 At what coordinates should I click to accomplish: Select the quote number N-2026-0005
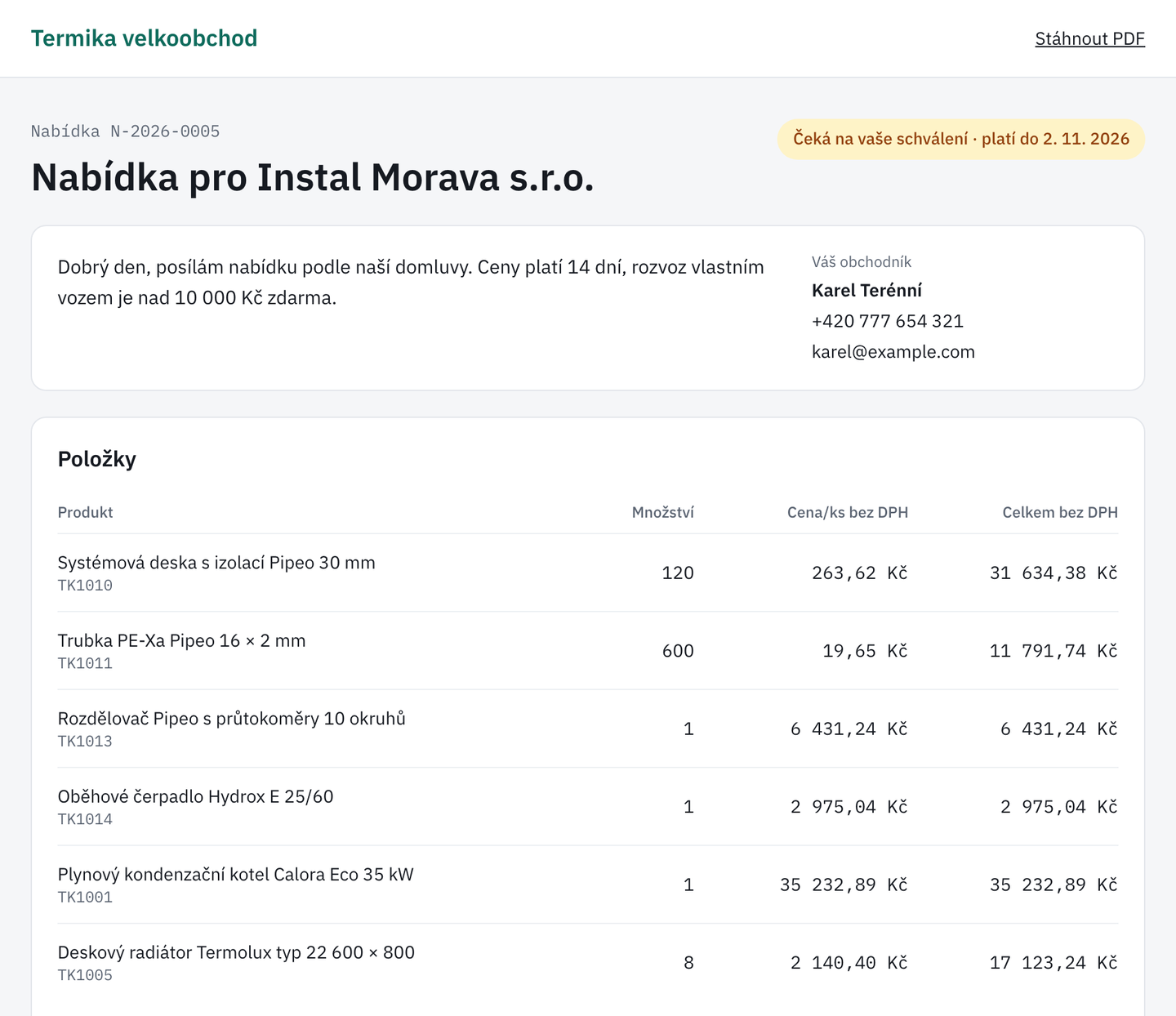165,131
